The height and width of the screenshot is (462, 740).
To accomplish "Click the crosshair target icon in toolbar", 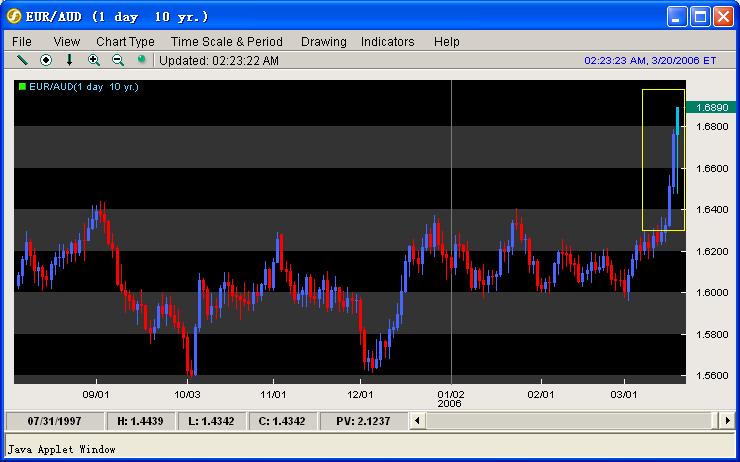I will click(46, 60).
